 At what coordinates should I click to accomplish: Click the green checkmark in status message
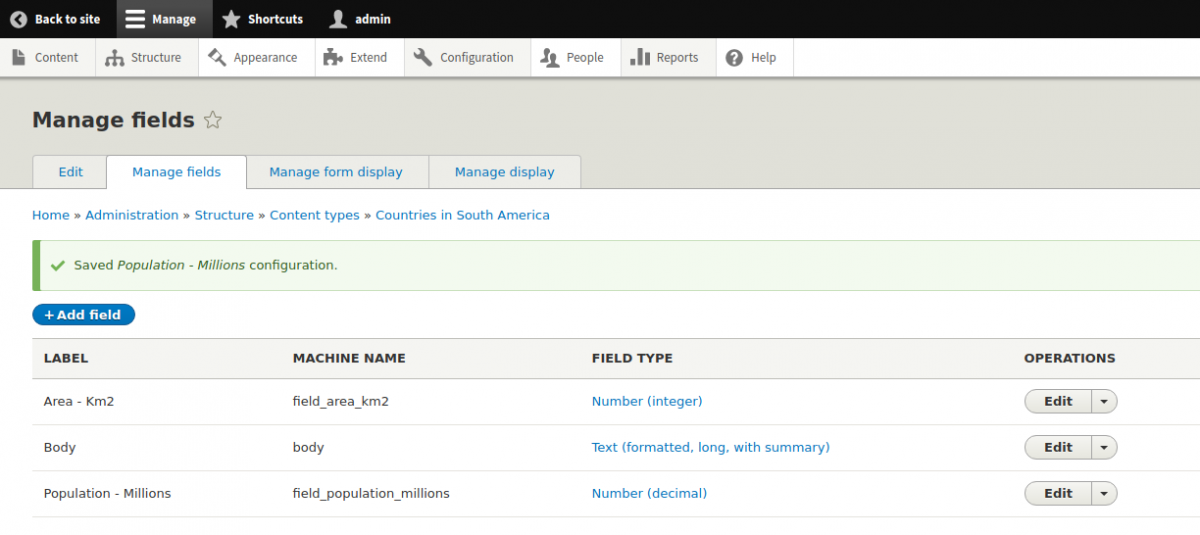coord(58,266)
